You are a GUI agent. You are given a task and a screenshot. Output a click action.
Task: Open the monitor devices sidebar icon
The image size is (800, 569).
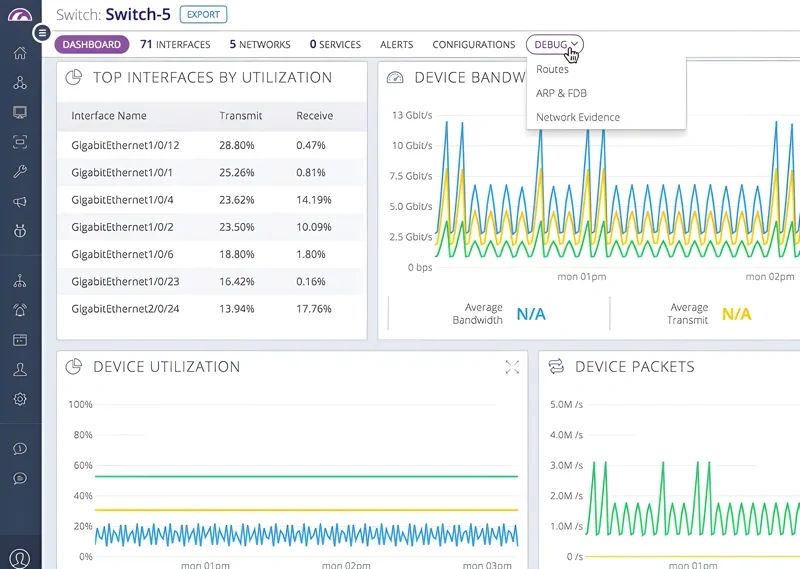pos(20,112)
